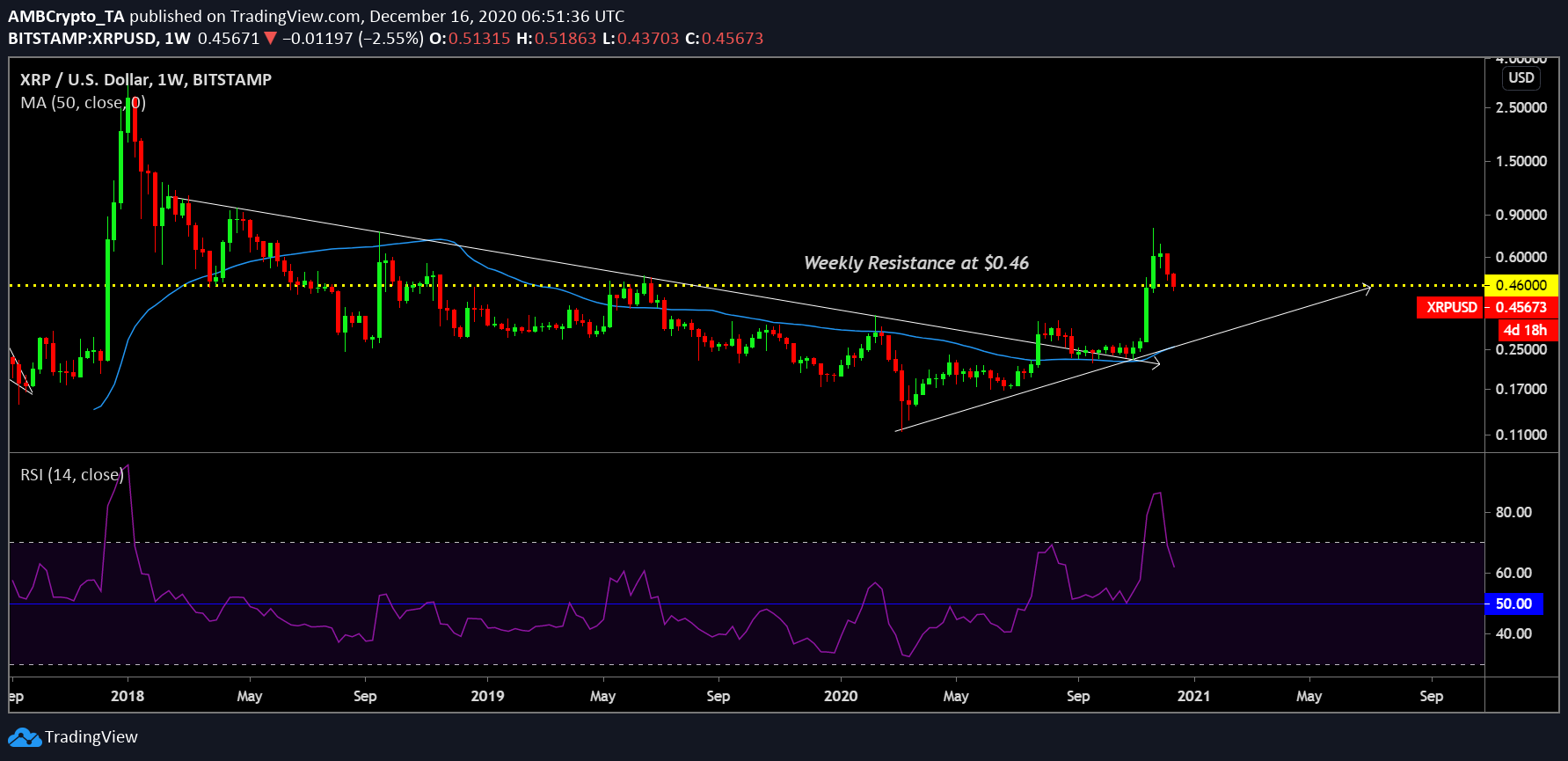Click the 60.00 RSI axis label
This screenshot has width=1568, height=761.
(x=1513, y=573)
